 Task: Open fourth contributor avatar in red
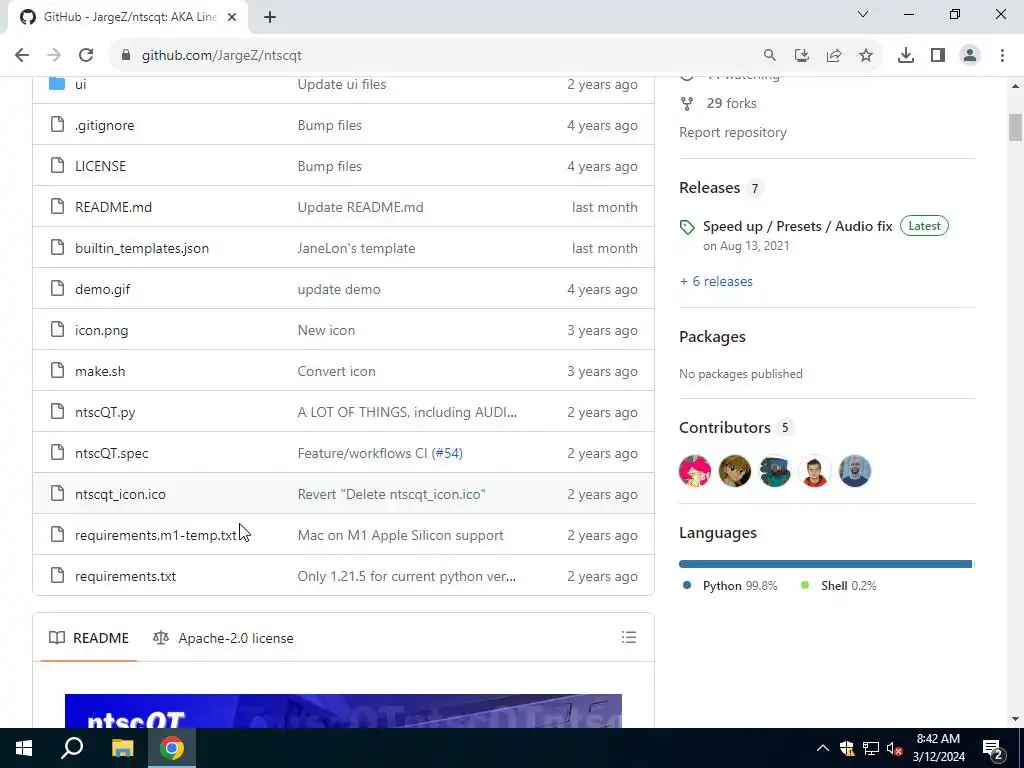point(814,471)
